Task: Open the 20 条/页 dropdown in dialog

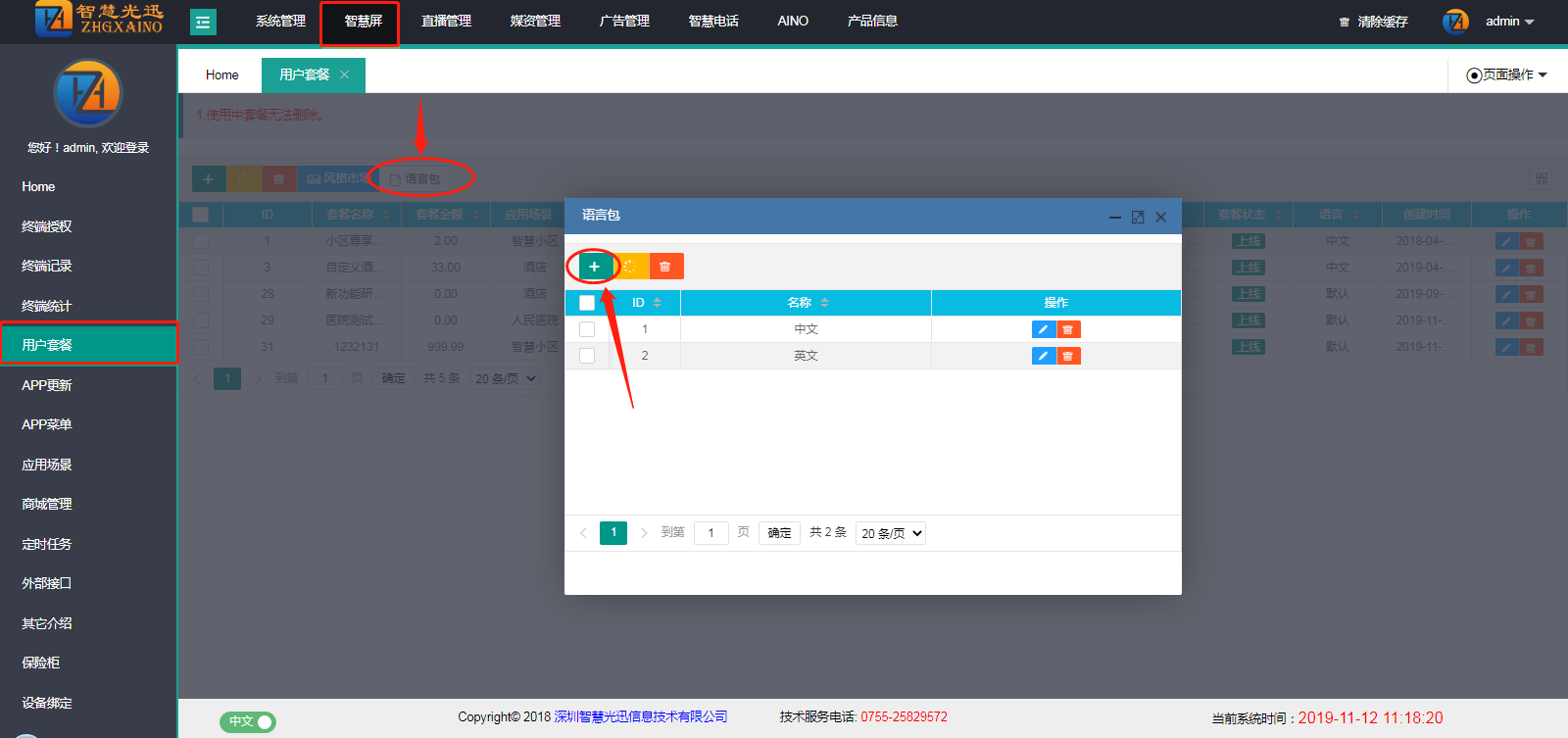Action: tap(890, 533)
